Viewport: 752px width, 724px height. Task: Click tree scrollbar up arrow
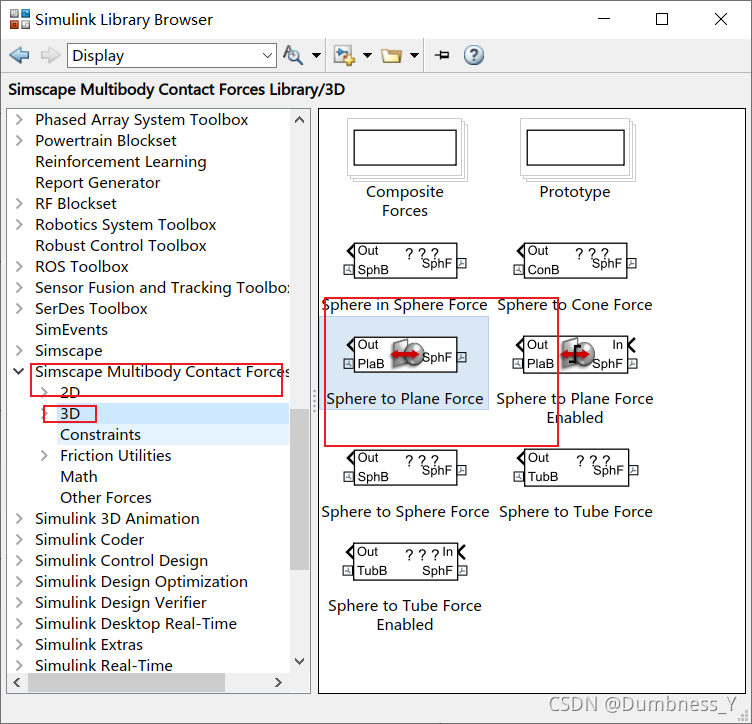pos(299,119)
